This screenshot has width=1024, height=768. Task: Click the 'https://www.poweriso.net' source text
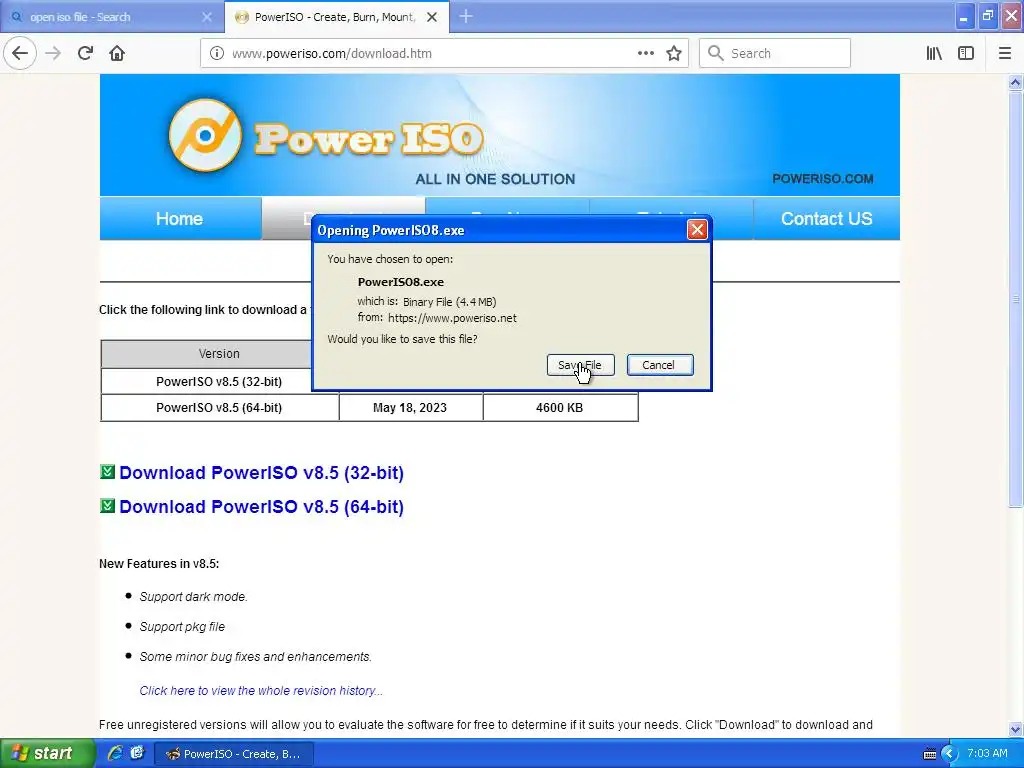click(452, 318)
